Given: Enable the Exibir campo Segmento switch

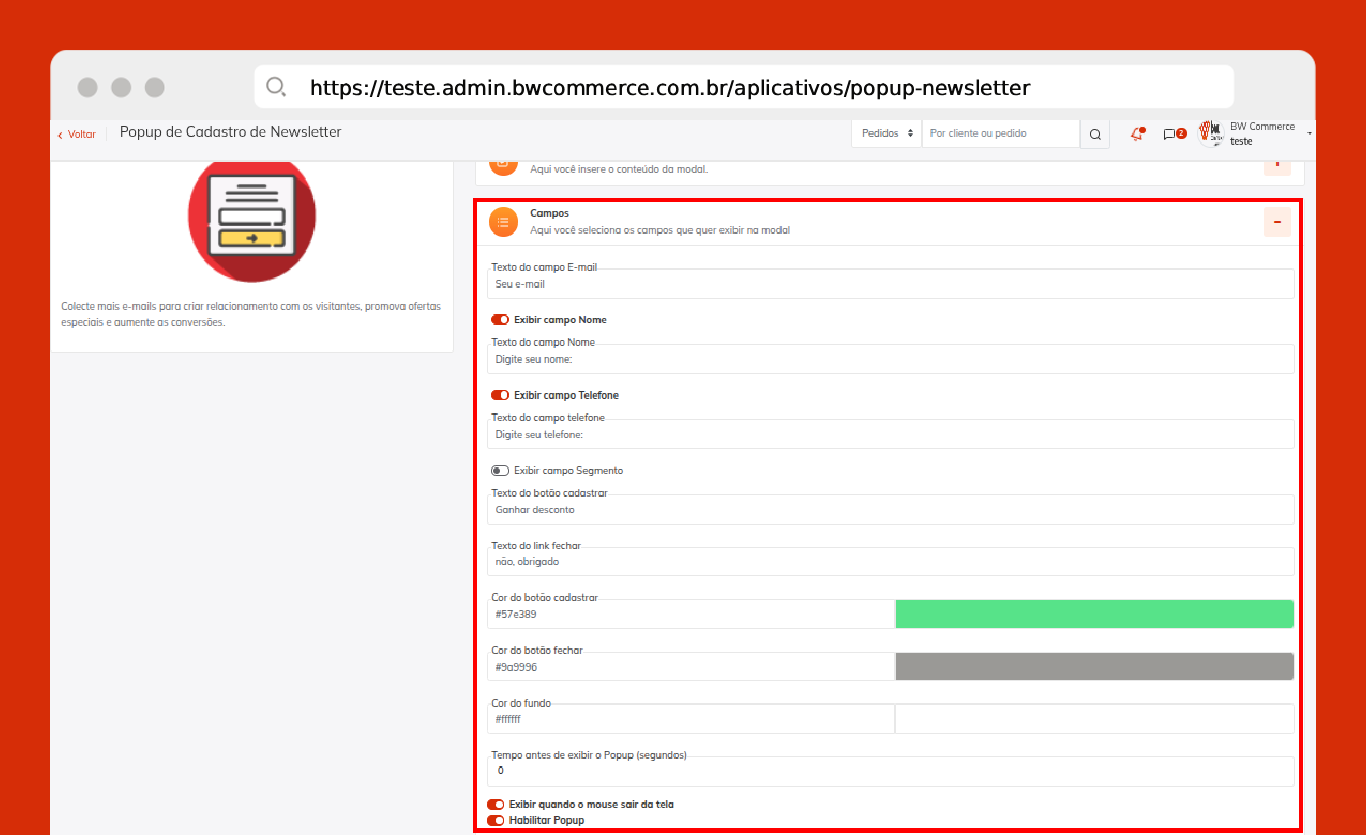Looking at the screenshot, I should coord(500,470).
